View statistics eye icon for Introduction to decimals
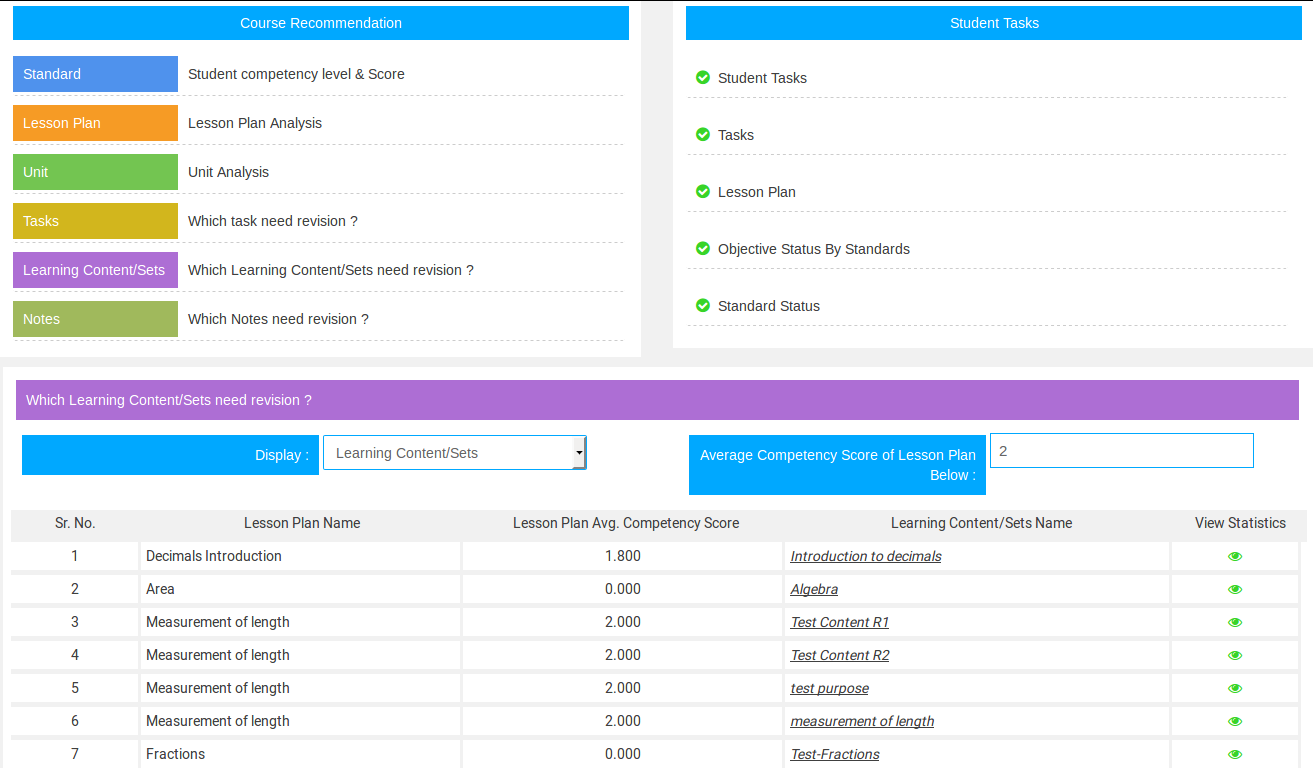This screenshot has height=768, width=1313. coord(1235,557)
